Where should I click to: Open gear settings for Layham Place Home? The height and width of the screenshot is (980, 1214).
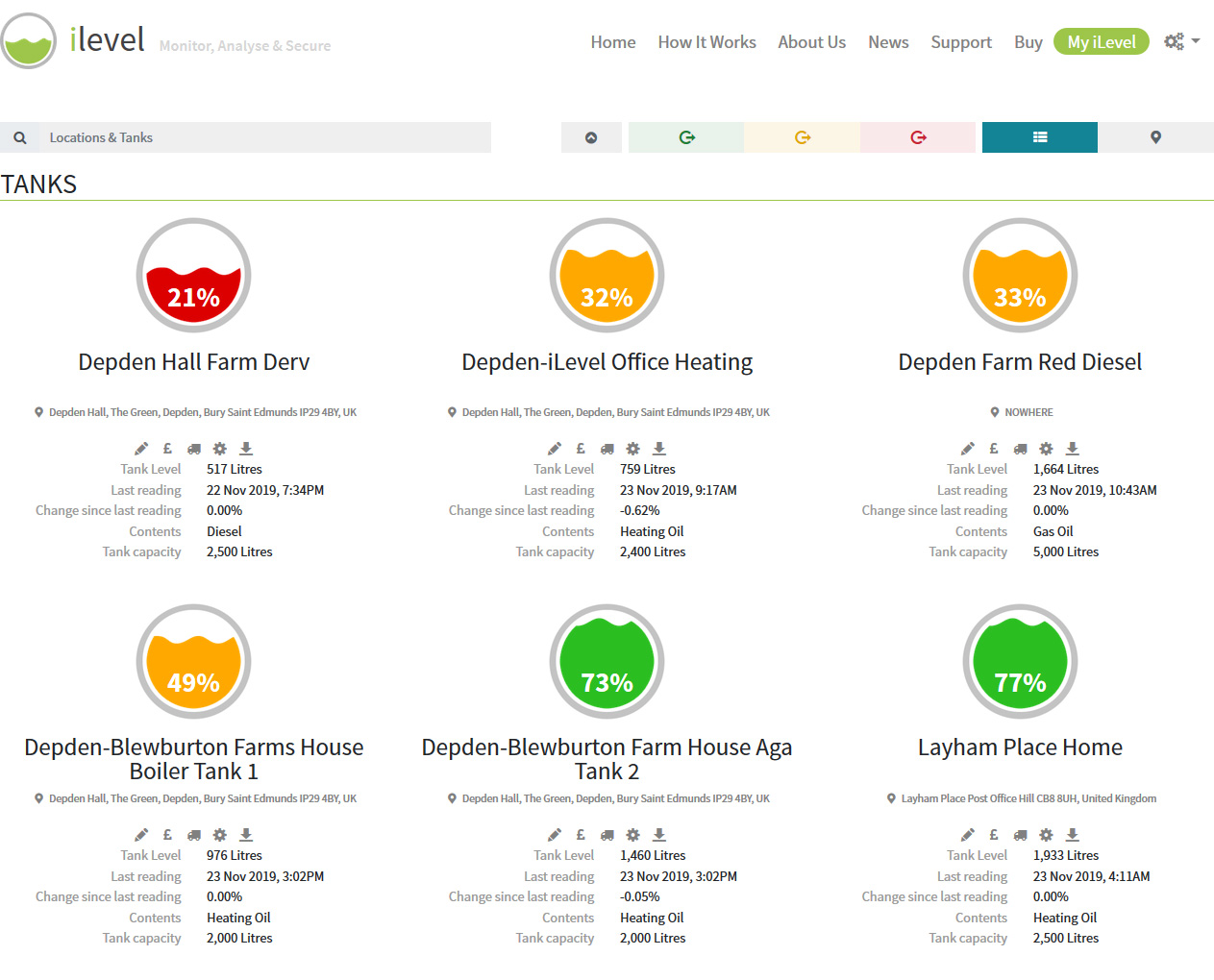point(1047,835)
